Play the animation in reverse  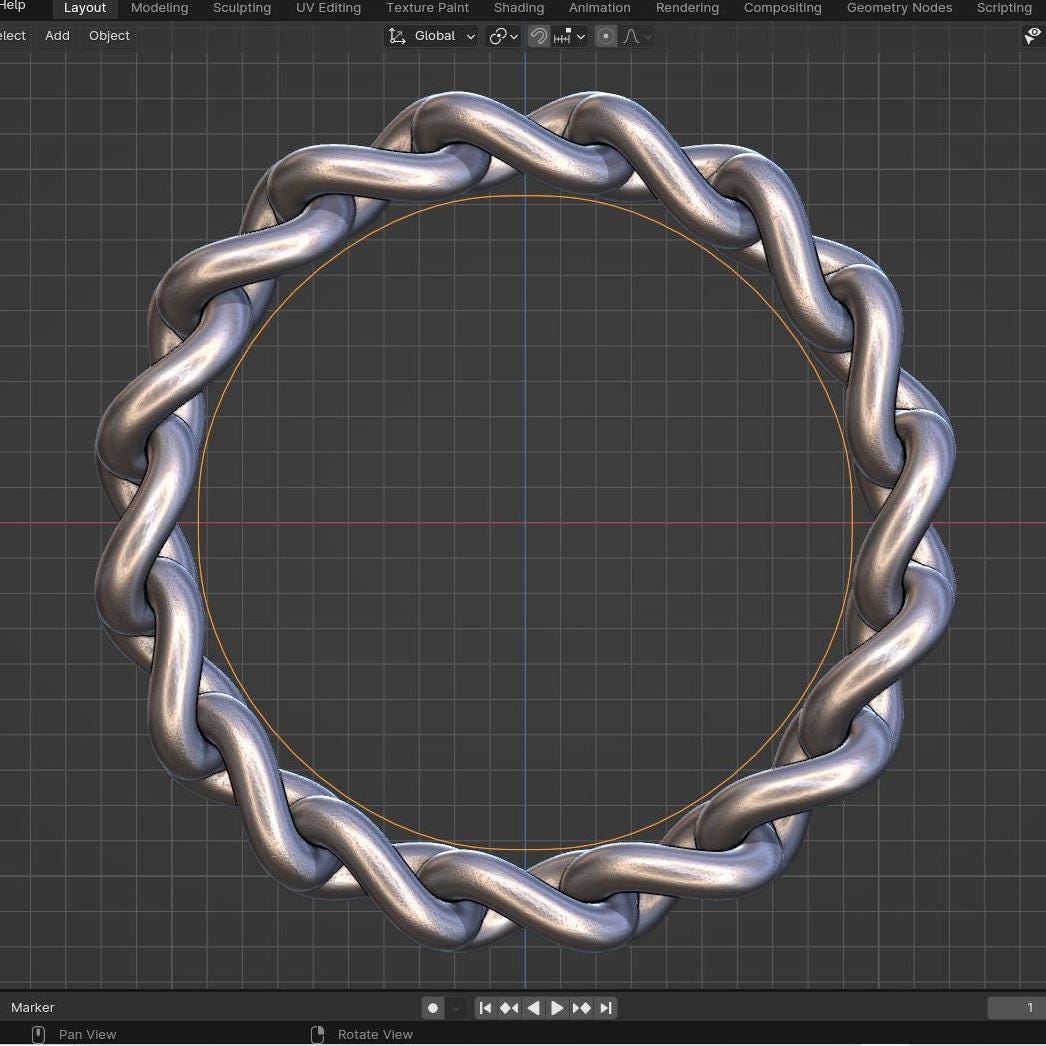[x=533, y=1008]
